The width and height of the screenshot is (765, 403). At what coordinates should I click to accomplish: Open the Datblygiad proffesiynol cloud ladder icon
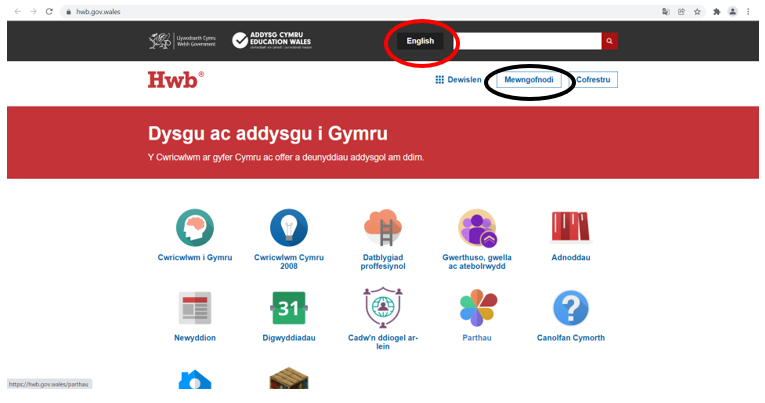pyautogui.click(x=383, y=228)
